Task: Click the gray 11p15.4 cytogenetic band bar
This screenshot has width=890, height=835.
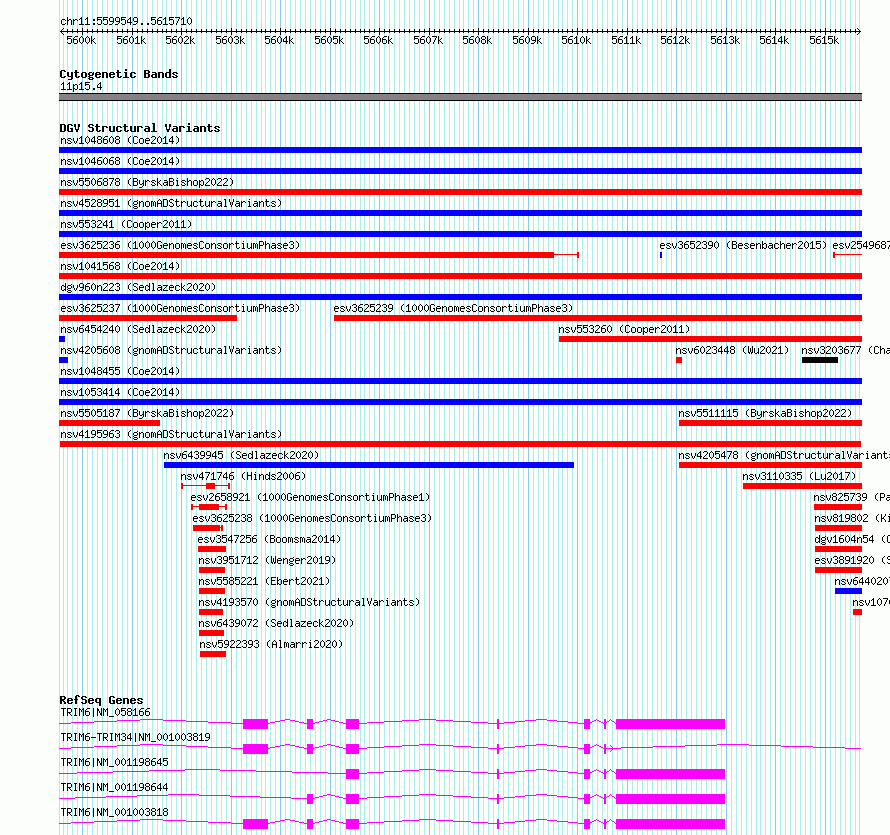Action: (460, 97)
